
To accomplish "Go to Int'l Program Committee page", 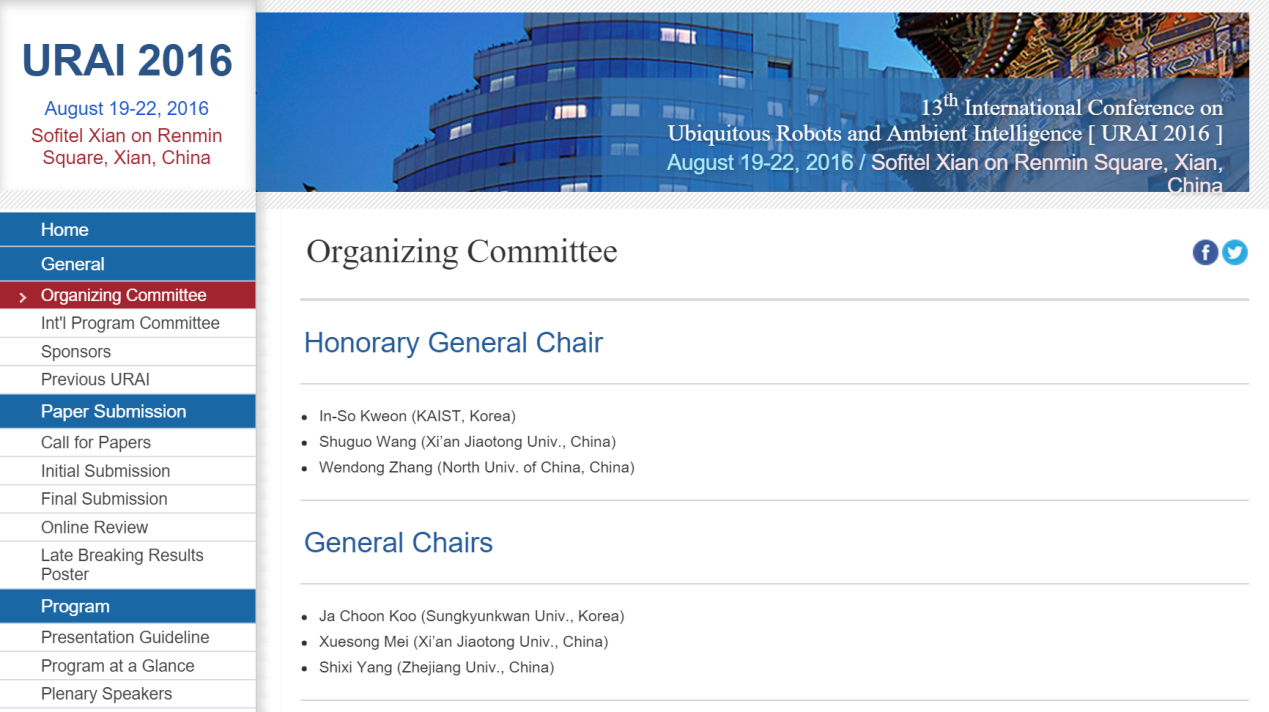I will 130,323.
